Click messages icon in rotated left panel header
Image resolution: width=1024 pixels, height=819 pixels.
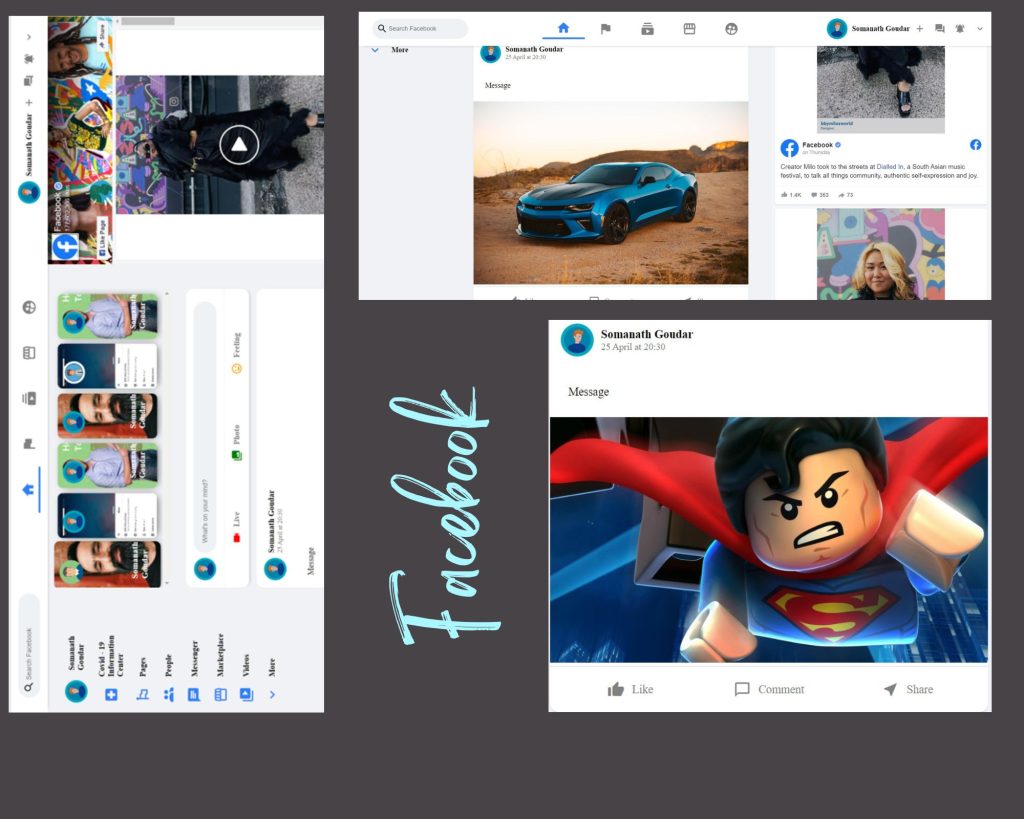click(29, 81)
